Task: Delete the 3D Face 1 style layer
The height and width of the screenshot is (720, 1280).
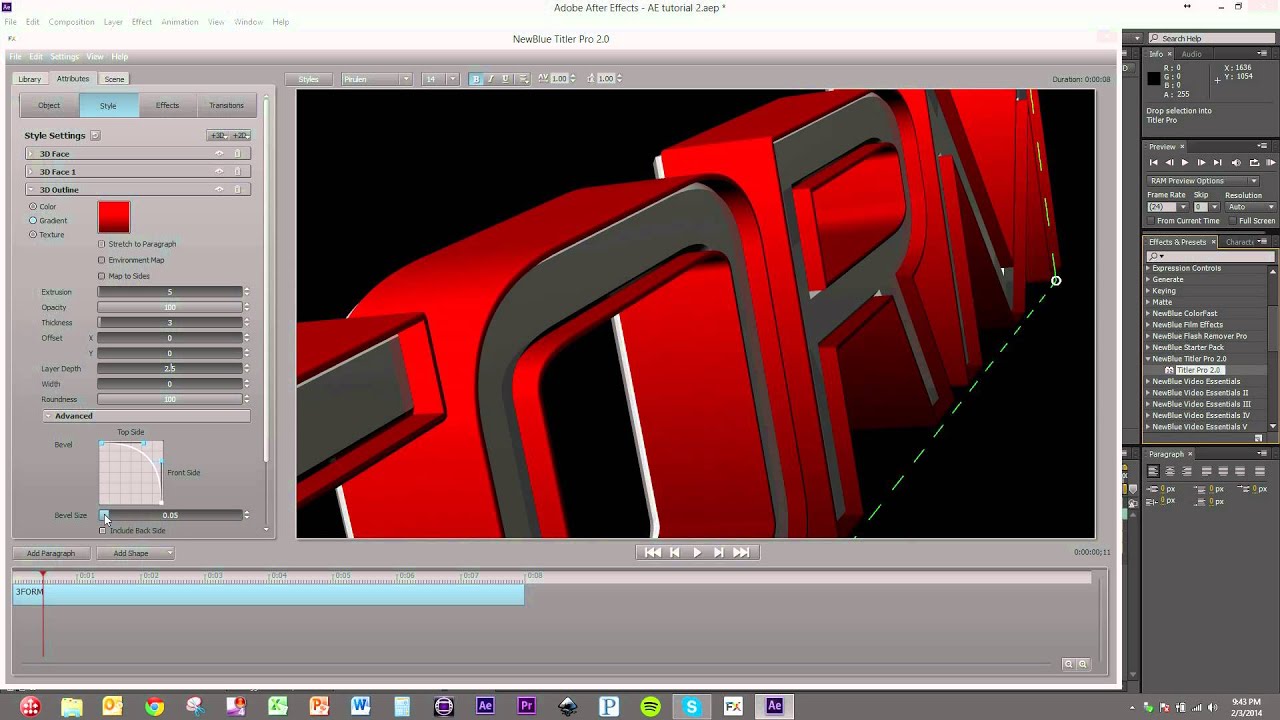Action: click(x=237, y=172)
